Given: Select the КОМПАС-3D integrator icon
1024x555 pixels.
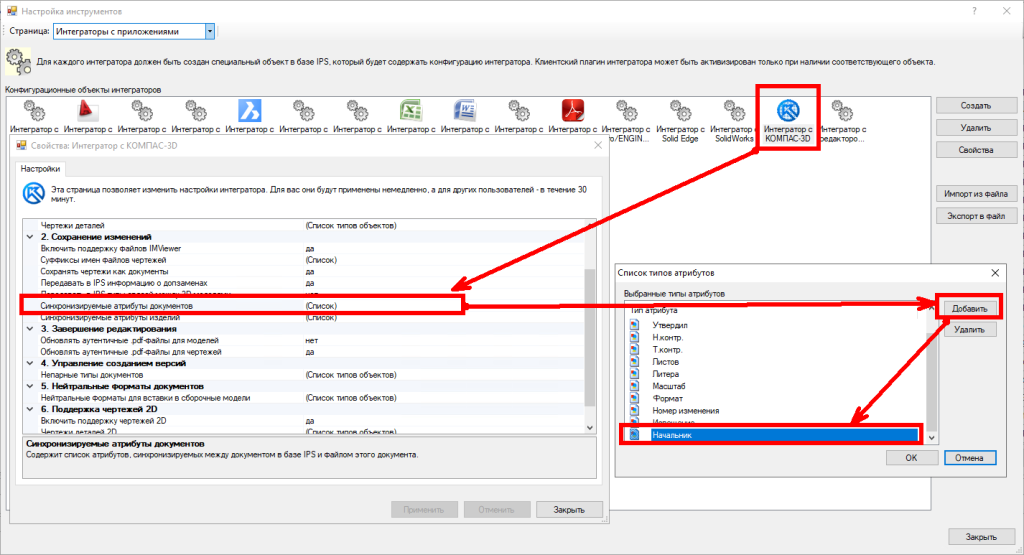Looking at the screenshot, I should click(x=787, y=110).
